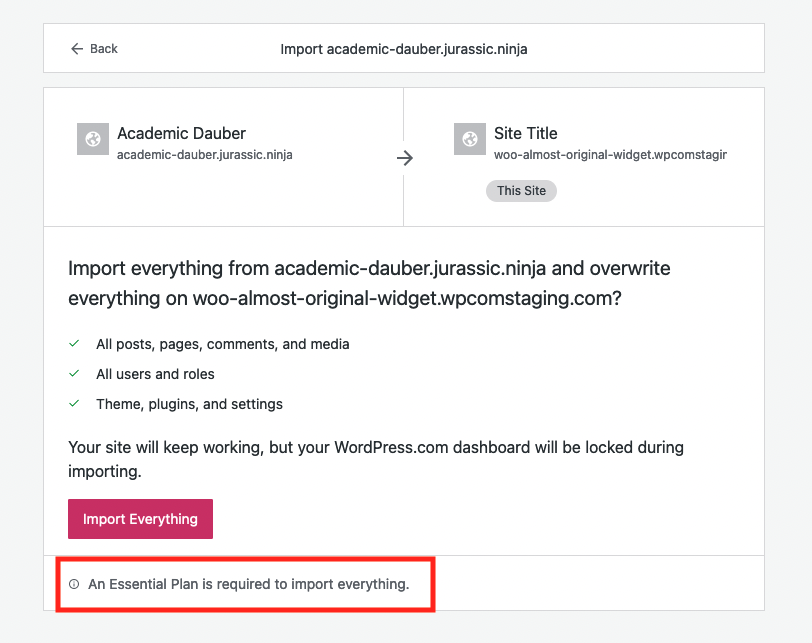Click the Site Title globe icon

point(469,139)
